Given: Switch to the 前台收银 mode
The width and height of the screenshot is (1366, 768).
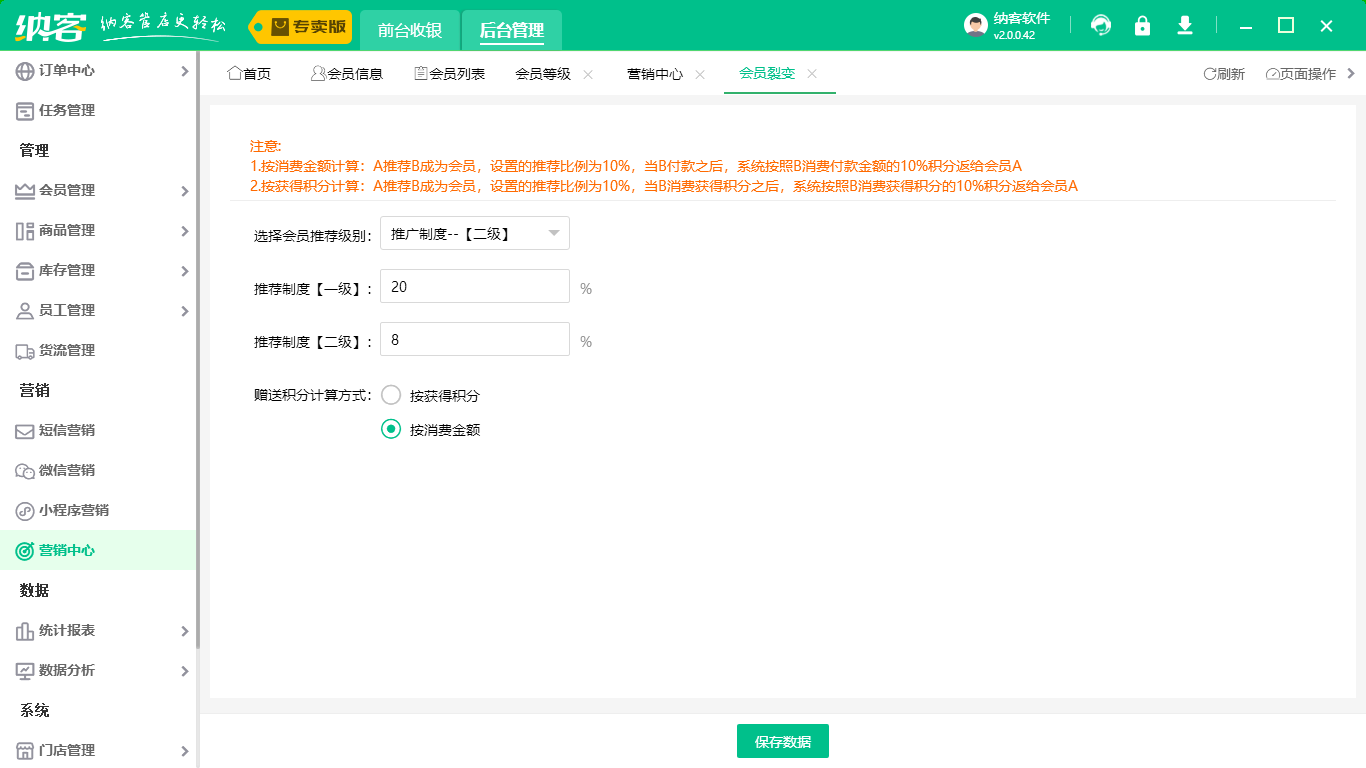Looking at the screenshot, I should 409,30.
